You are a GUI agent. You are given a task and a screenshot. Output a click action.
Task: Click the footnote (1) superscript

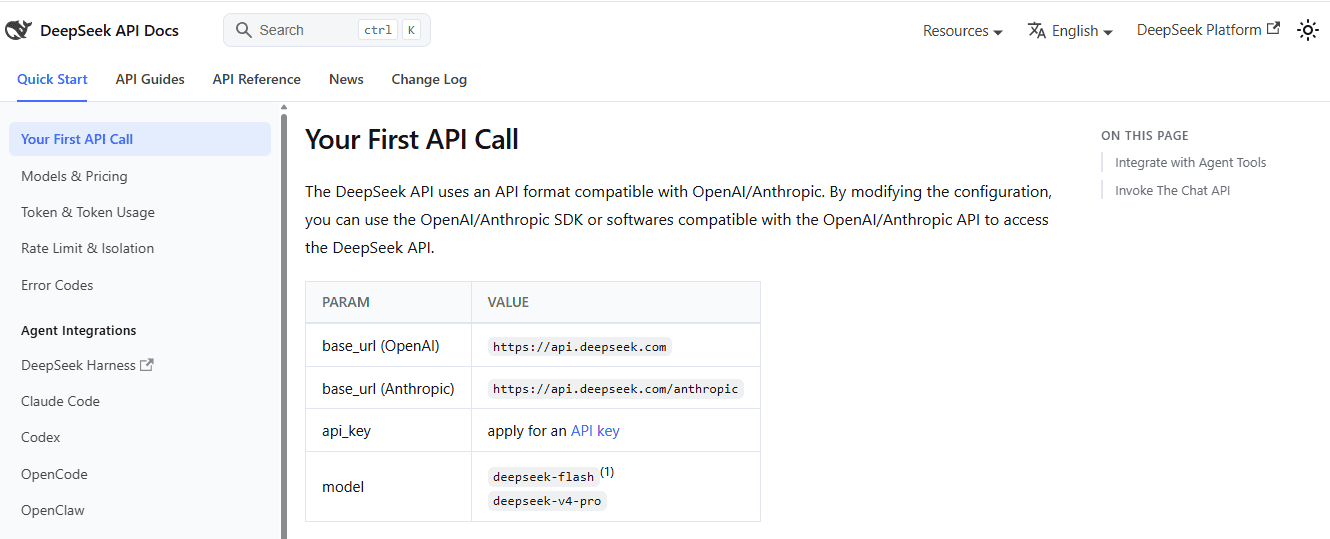tap(607, 472)
